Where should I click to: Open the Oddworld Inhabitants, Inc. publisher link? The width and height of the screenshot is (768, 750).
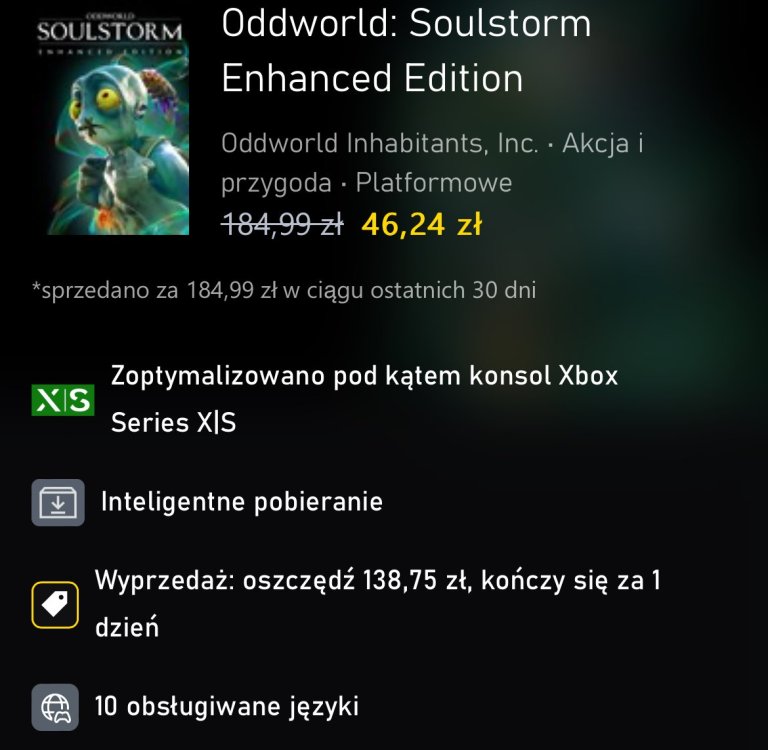(380, 143)
